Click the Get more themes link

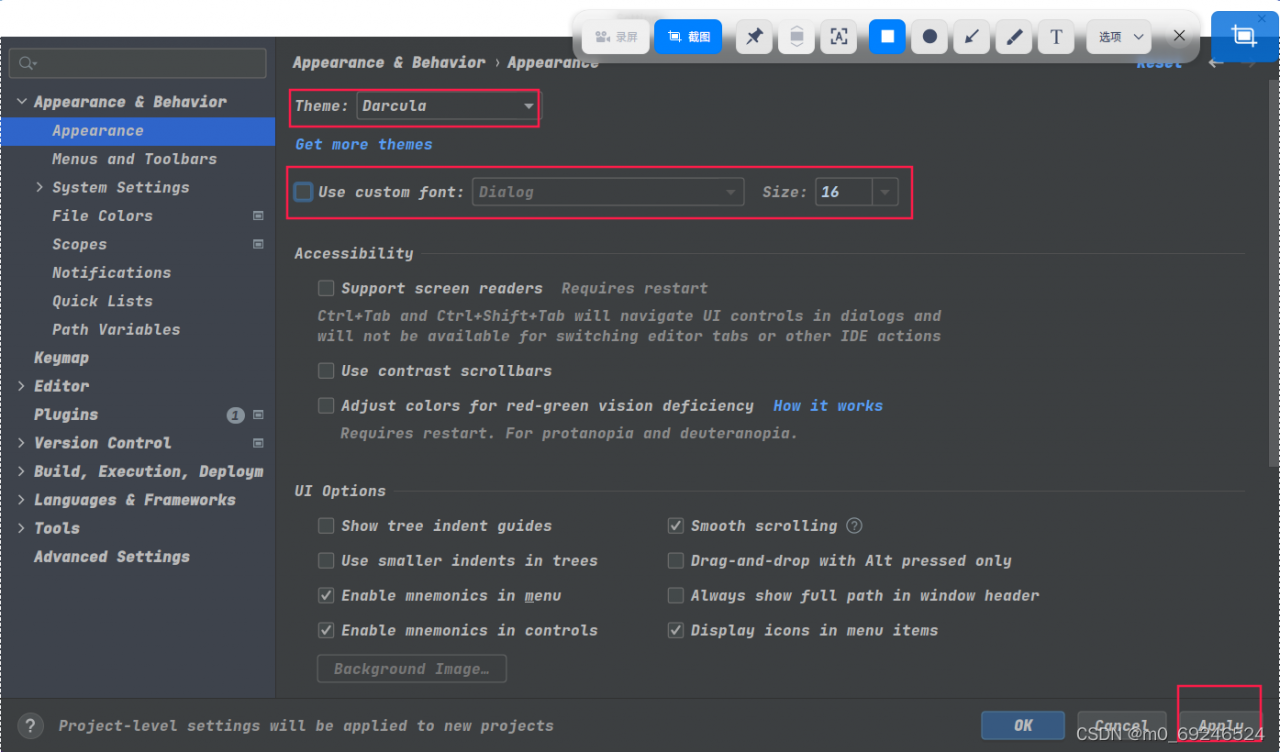[364, 145]
